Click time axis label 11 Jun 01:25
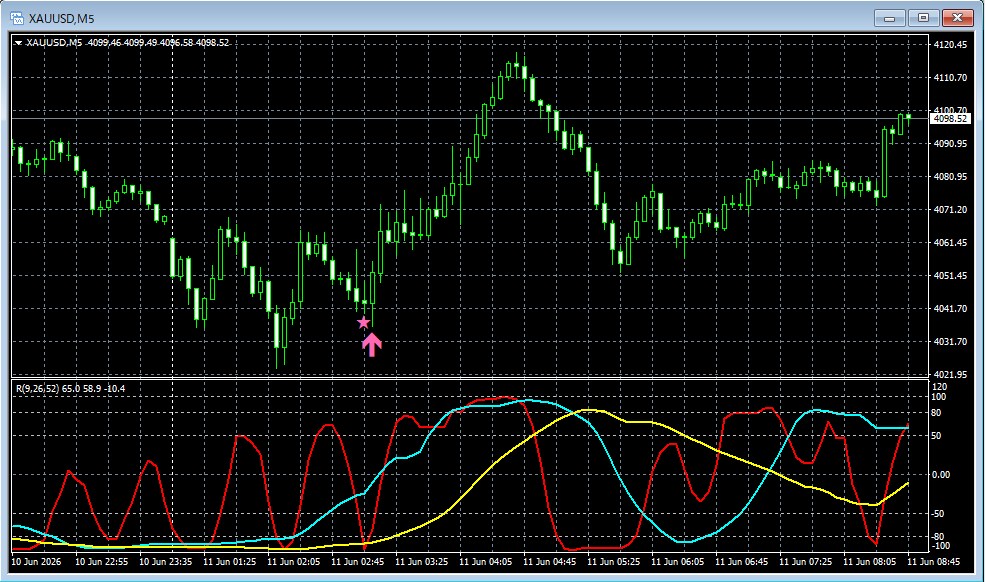 [x=230, y=561]
